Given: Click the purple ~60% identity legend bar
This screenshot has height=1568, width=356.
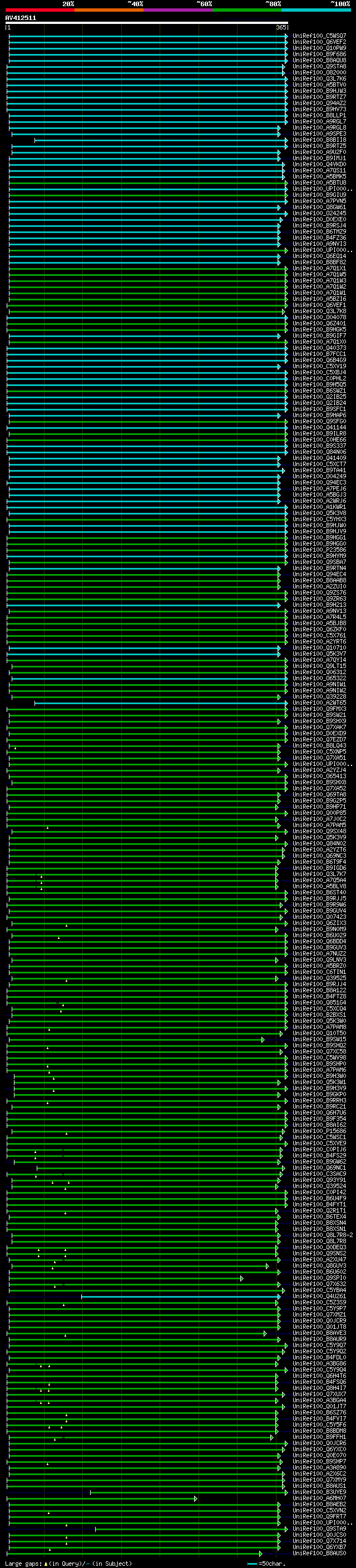Looking at the screenshot, I should tap(179, 10).
